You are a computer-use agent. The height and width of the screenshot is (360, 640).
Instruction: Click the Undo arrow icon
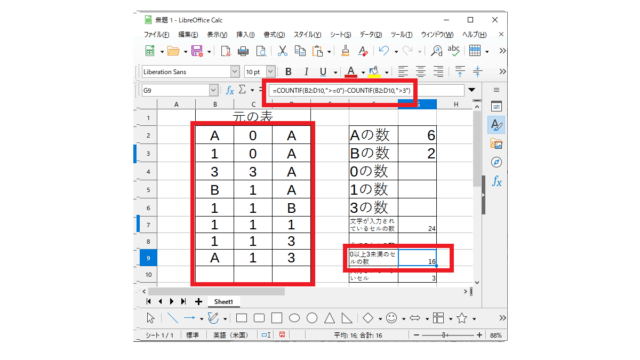(x=384, y=51)
